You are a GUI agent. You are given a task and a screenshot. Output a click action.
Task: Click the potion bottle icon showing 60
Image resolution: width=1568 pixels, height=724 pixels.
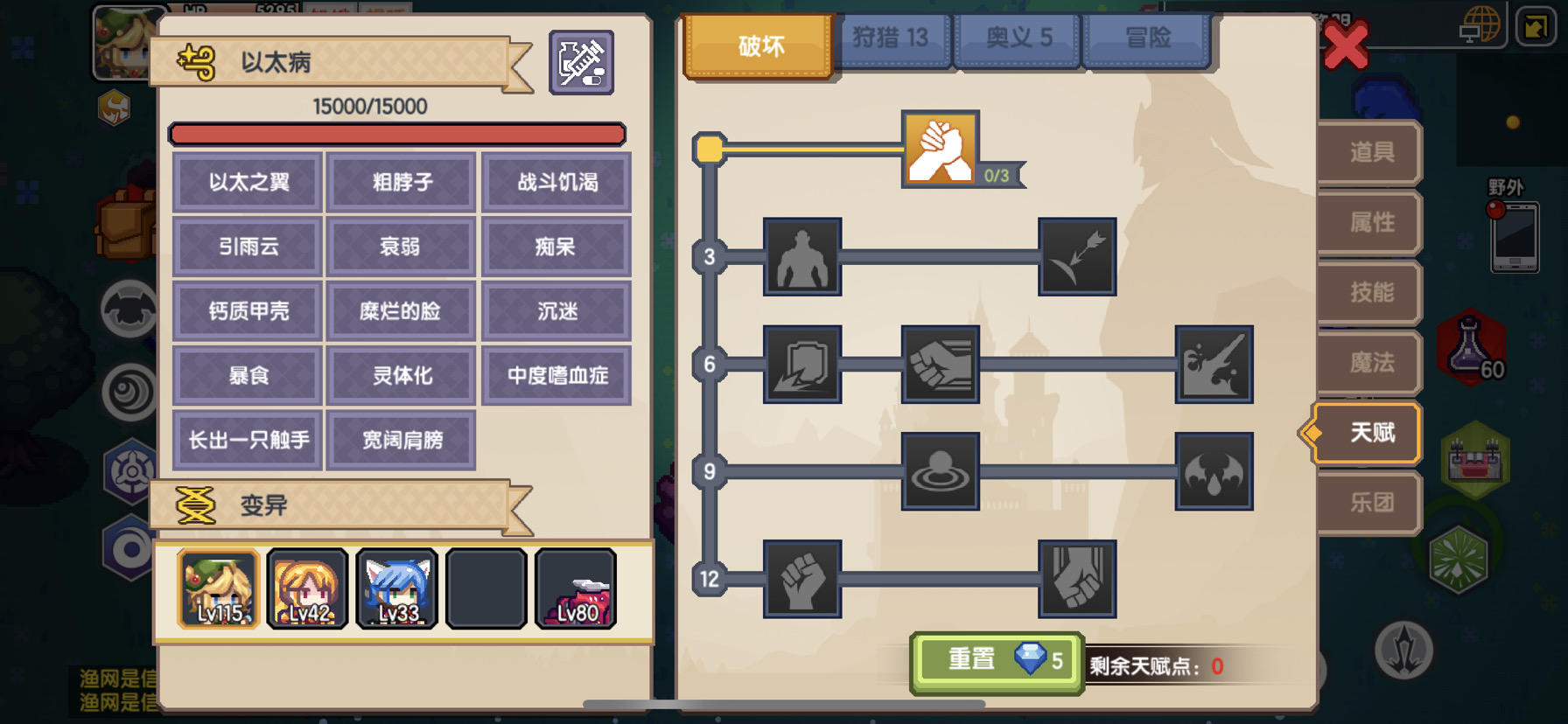pyautogui.click(x=1473, y=348)
